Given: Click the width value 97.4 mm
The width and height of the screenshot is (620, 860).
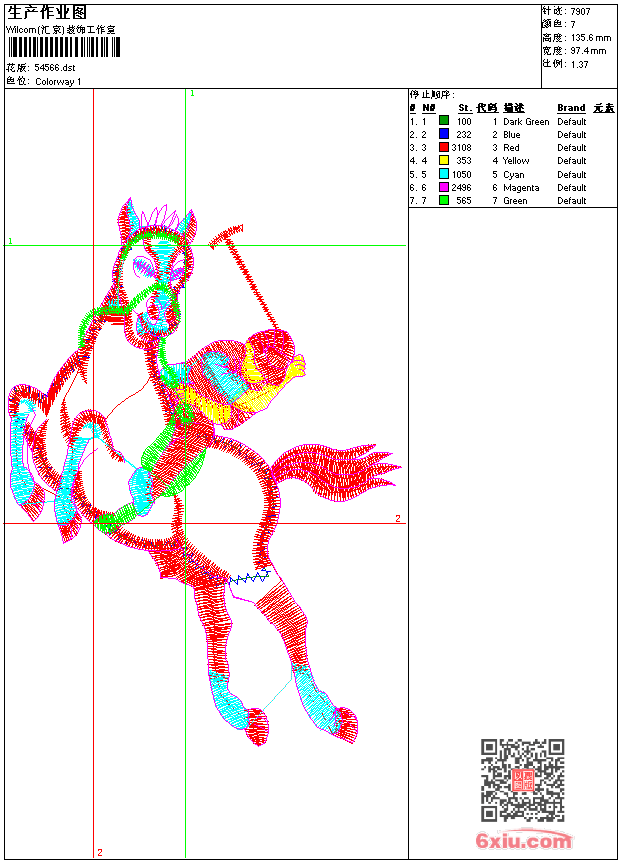Looking at the screenshot, I should [x=588, y=51].
